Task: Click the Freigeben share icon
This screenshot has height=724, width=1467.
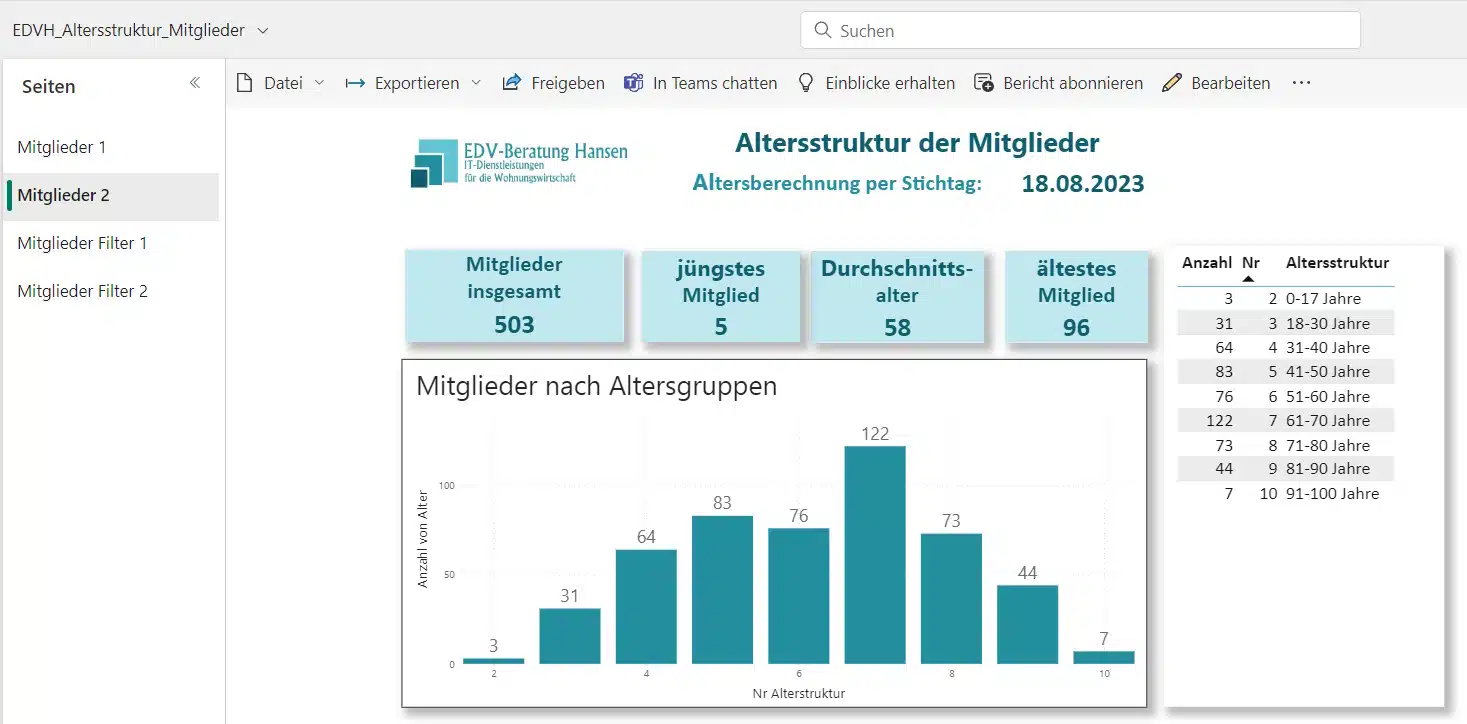Action: 512,83
